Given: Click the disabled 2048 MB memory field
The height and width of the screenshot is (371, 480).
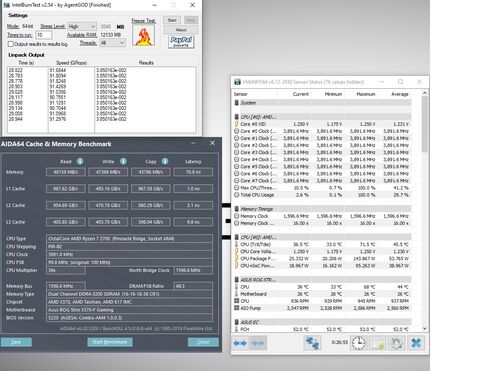Looking at the screenshot, I should 106,26.
